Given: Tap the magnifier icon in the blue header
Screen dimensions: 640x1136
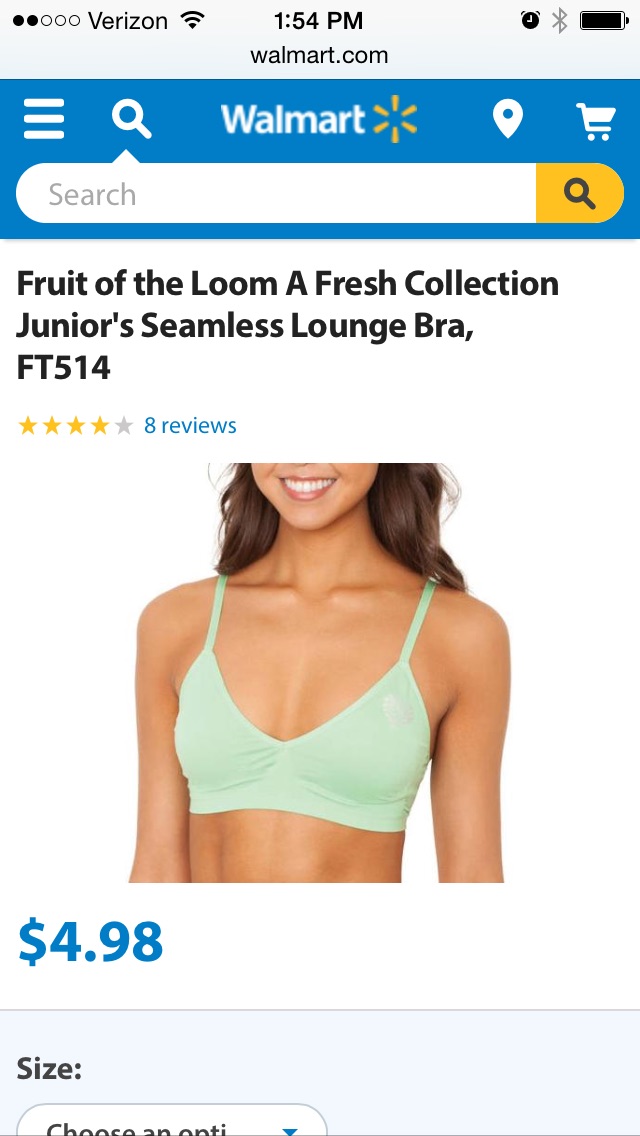Looking at the screenshot, I should pos(132,119).
